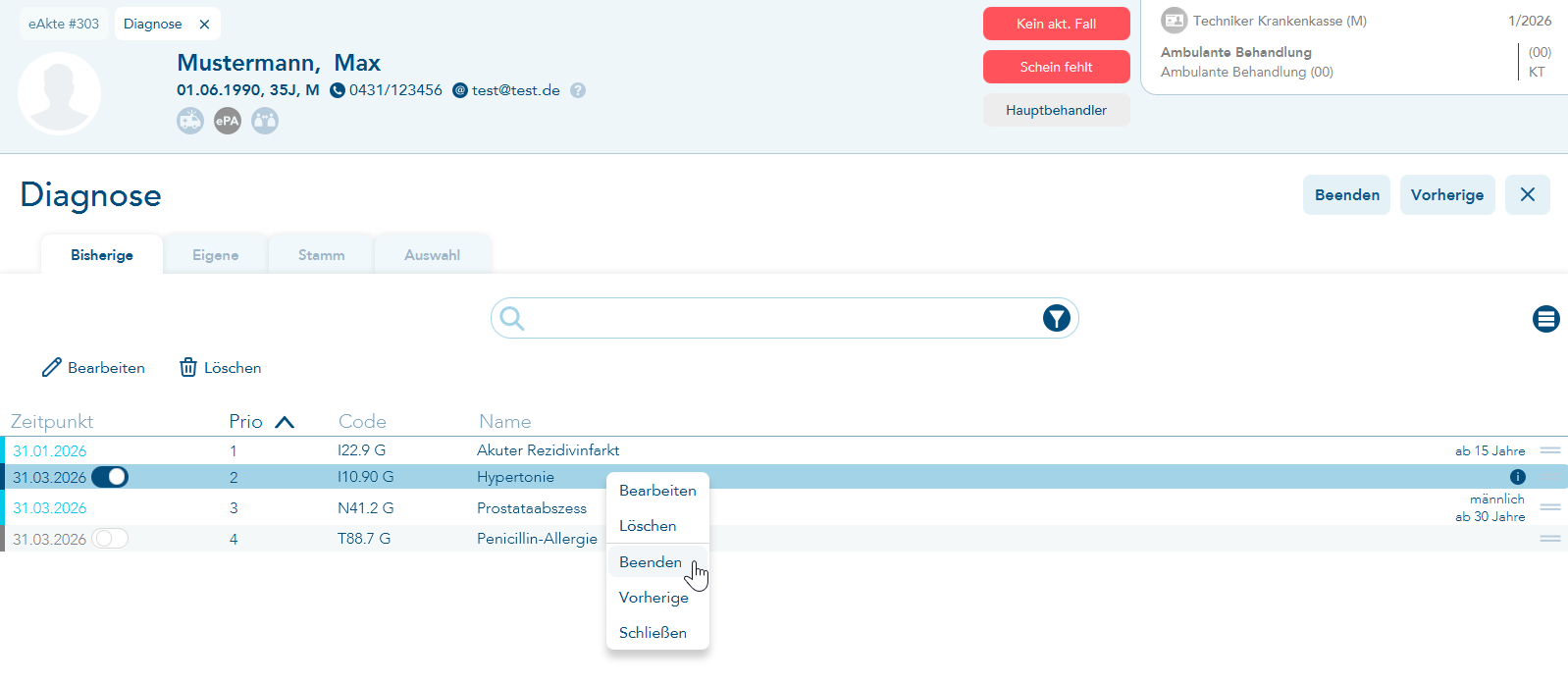This screenshot has width=1568, height=684.
Task: Select Beenden in the context menu
Action: 651,562
